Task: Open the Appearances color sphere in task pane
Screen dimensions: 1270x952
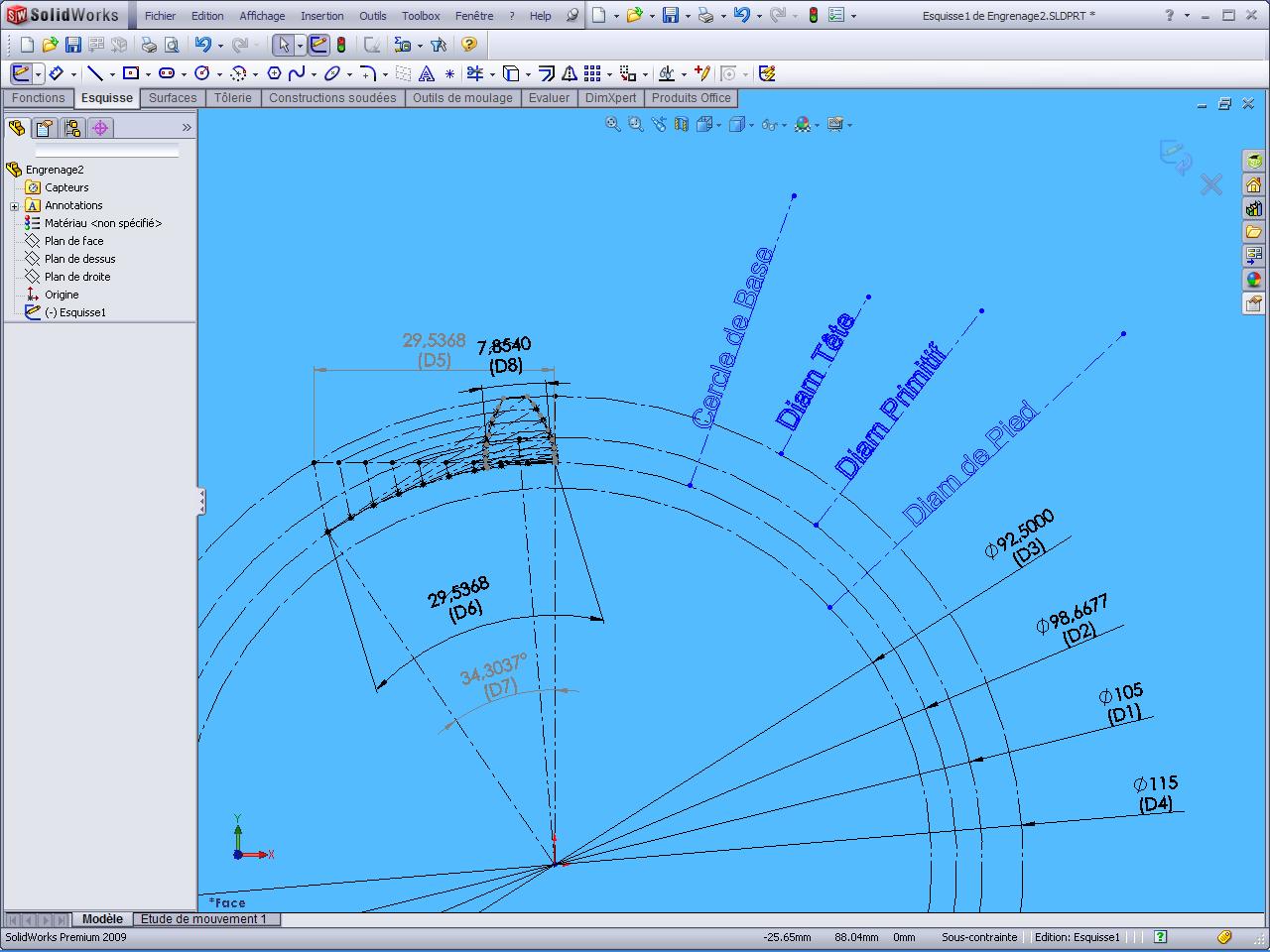Action: [1254, 280]
